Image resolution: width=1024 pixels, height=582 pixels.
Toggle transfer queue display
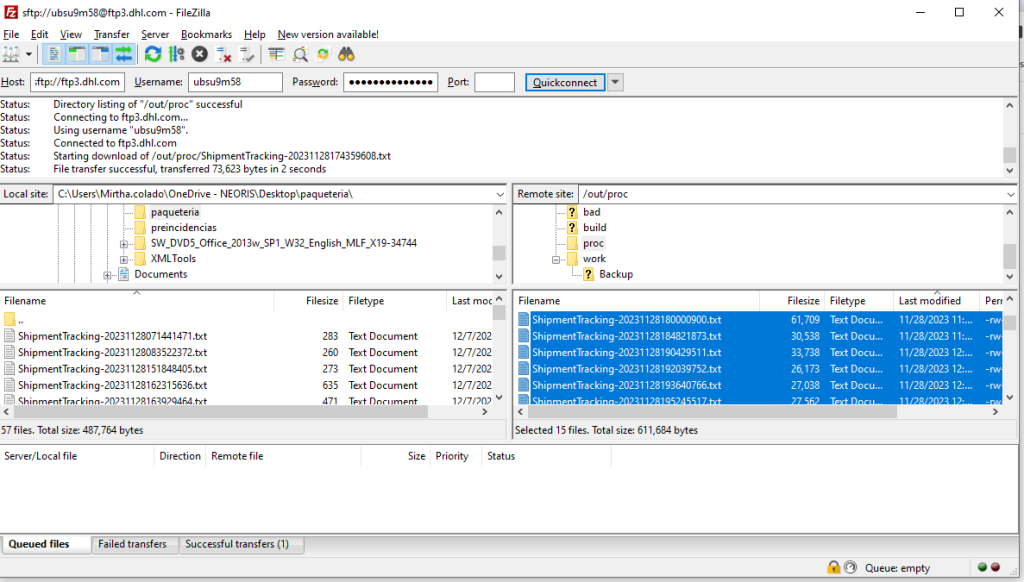coord(123,54)
